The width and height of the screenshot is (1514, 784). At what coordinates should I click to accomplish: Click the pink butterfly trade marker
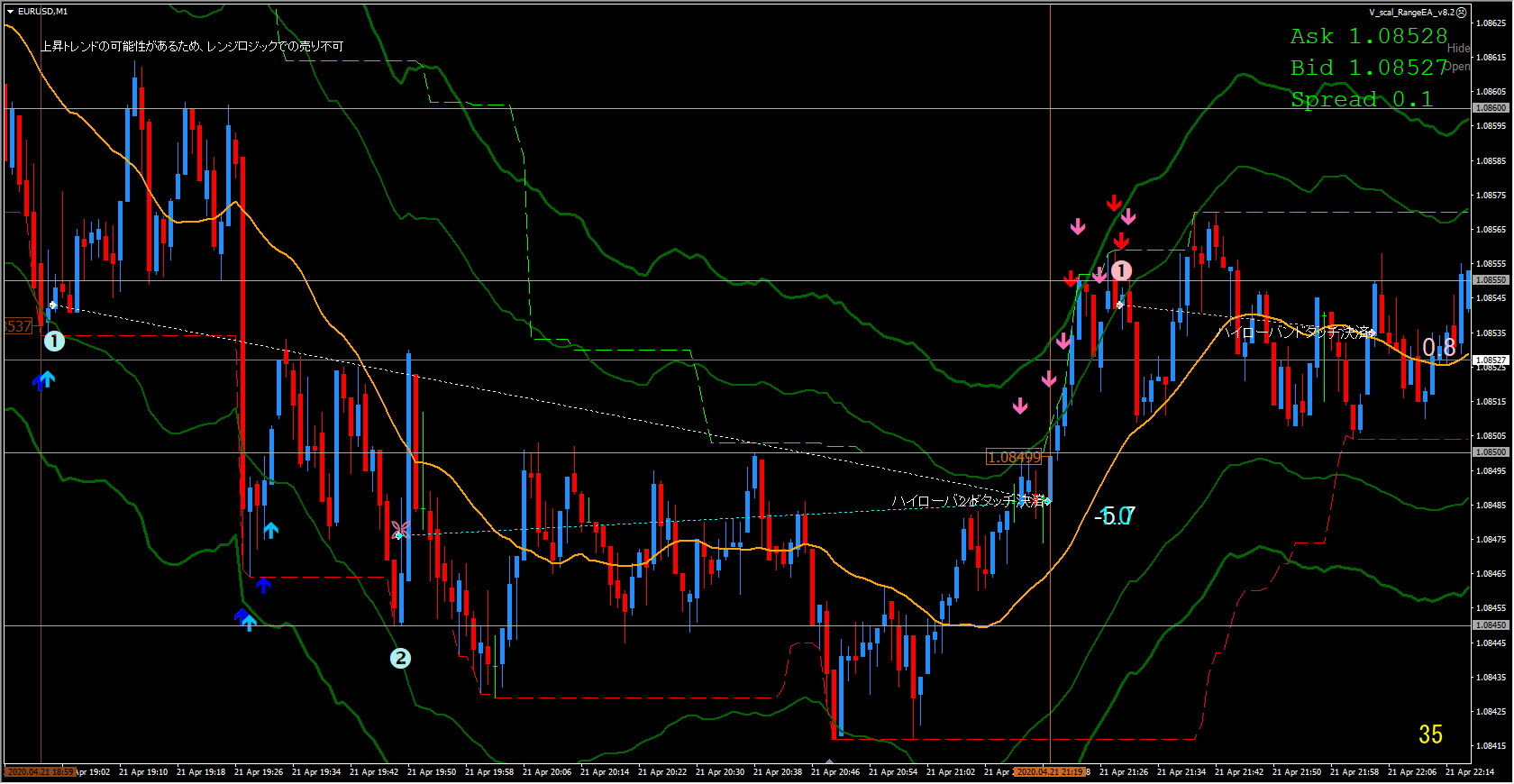[400, 529]
